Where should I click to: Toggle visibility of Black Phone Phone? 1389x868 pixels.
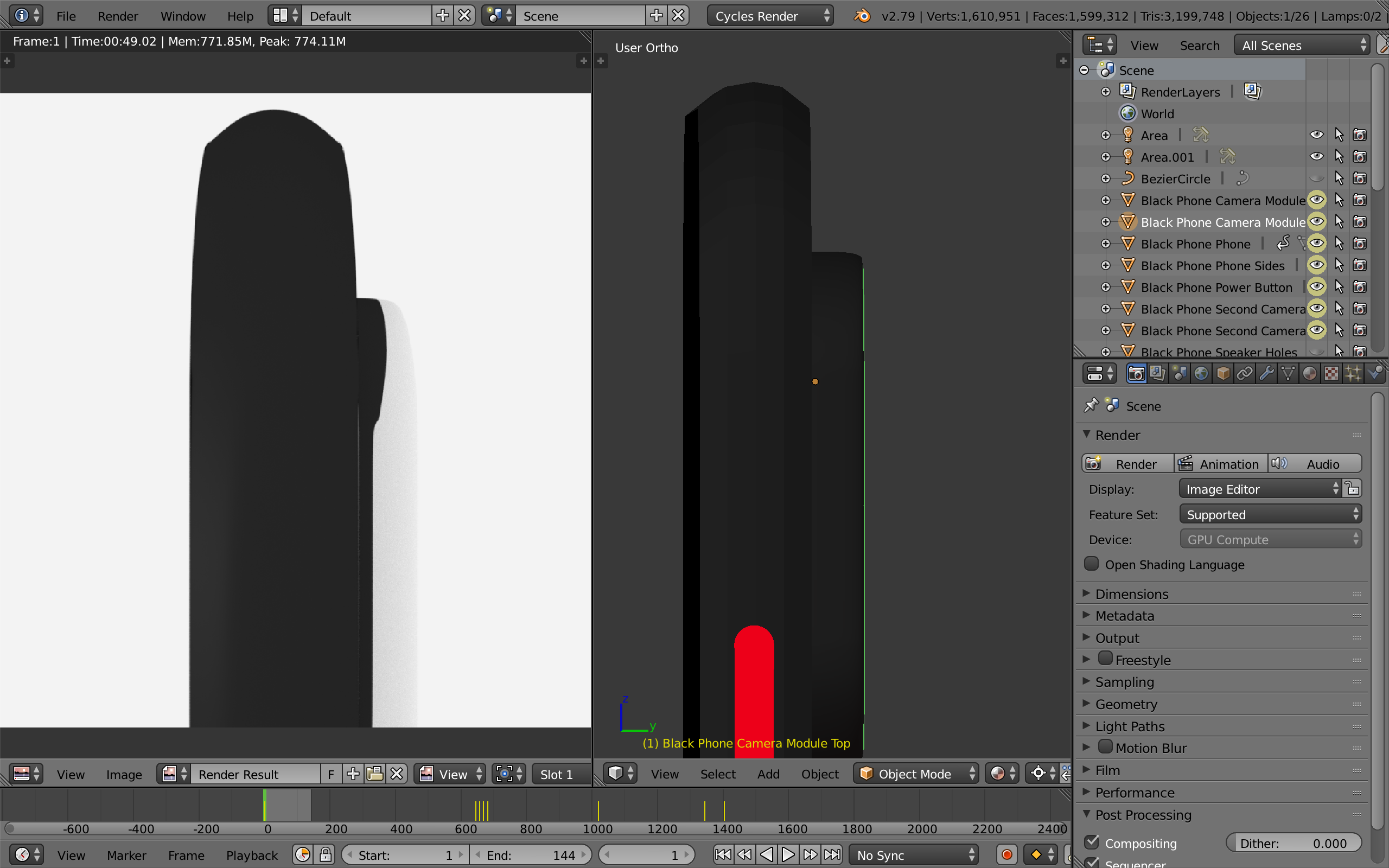coord(1317,244)
